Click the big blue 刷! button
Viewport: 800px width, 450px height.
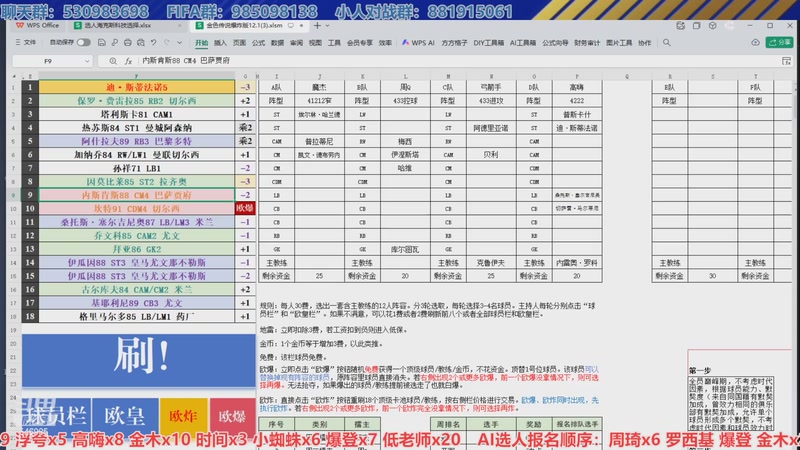tap(139, 360)
